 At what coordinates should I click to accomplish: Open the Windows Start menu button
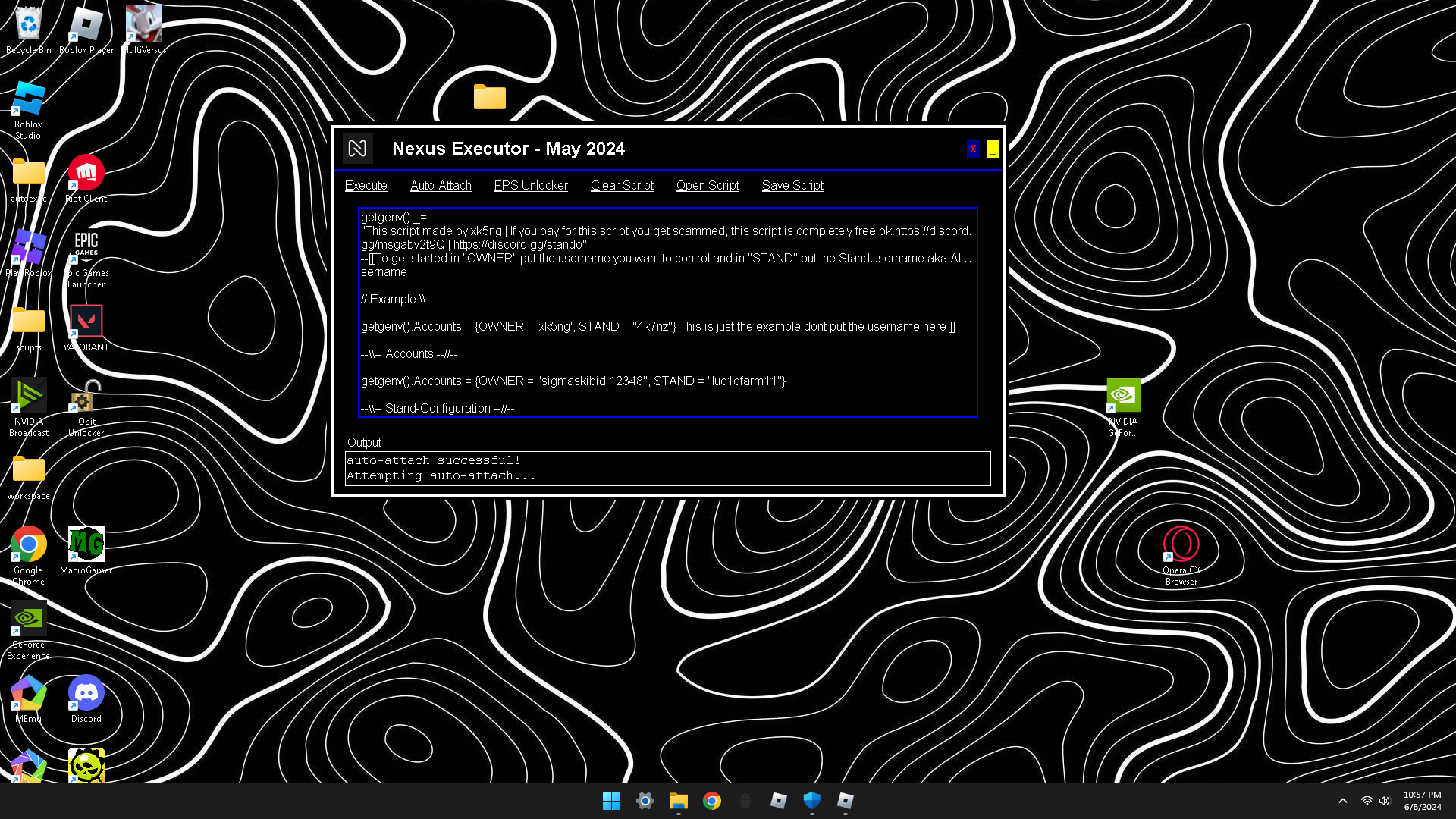[611, 801]
